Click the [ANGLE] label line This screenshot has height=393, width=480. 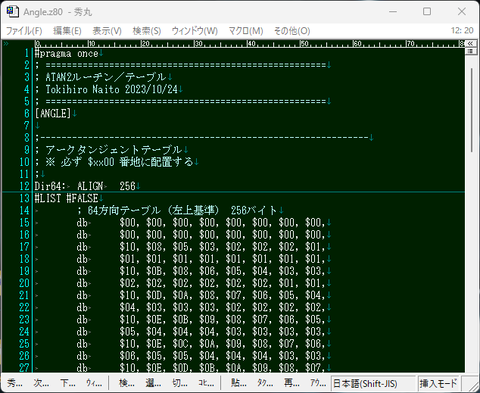(53, 114)
